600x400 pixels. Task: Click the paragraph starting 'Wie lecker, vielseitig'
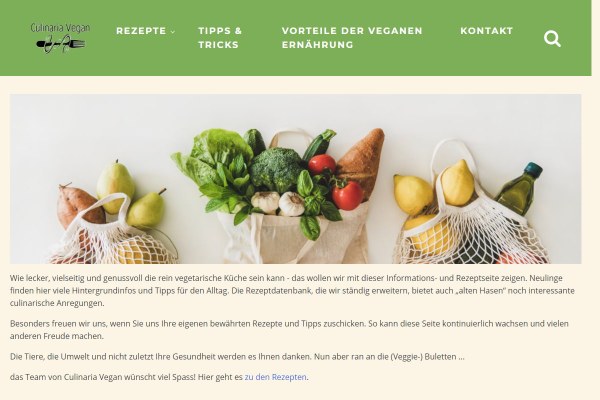coord(292,291)
